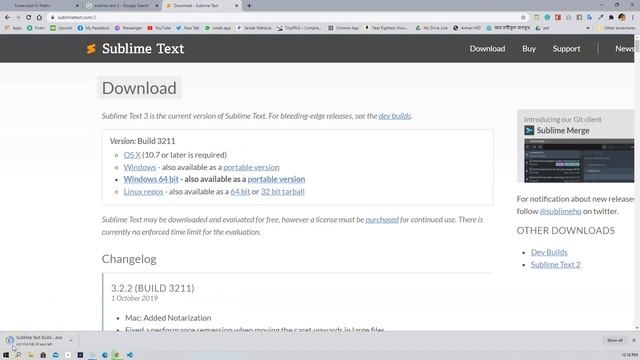
Task: Open a new browser tab
Action: pyautogui.click(x=249, y=6)
